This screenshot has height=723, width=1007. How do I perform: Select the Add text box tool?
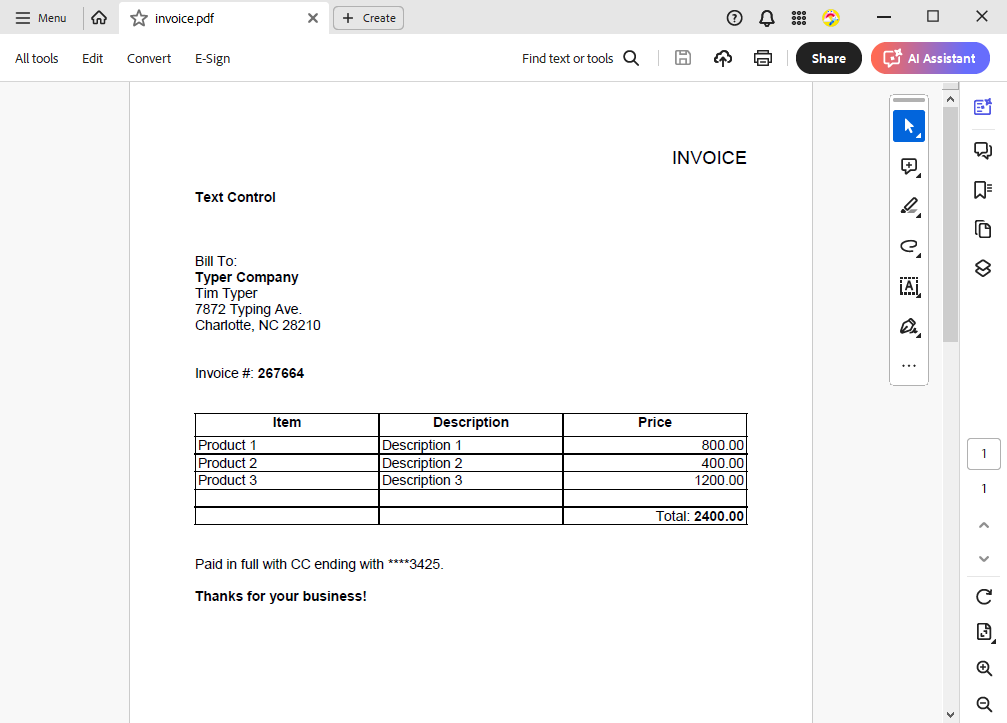tap(909, 286)
